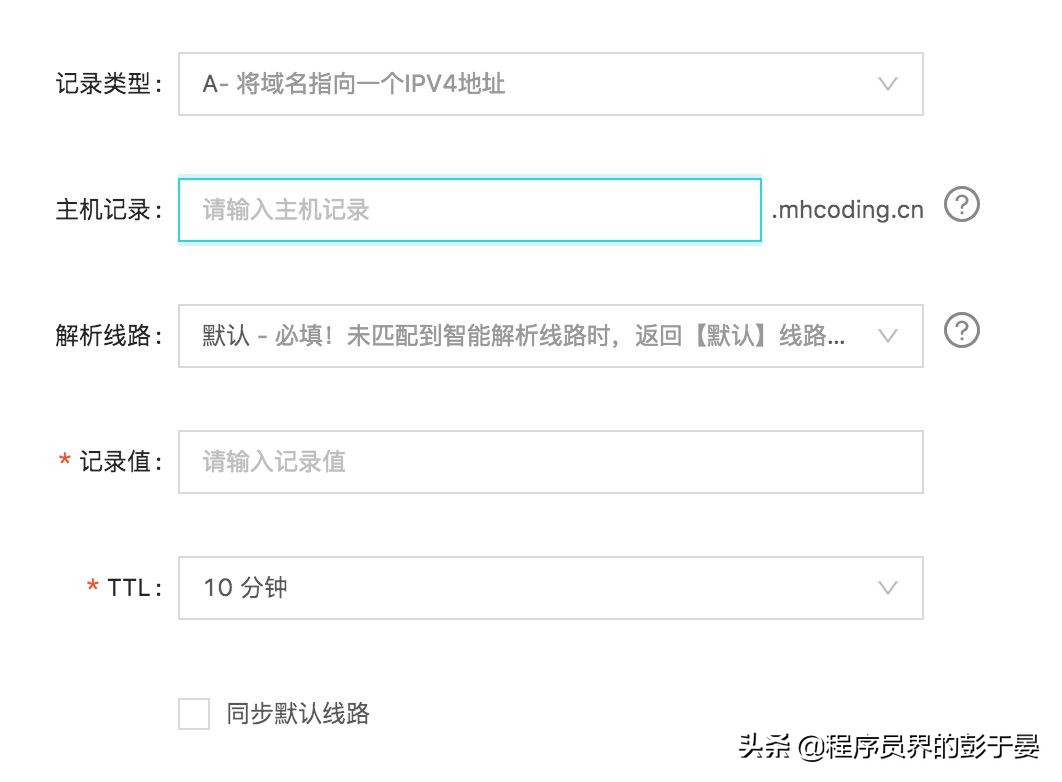
Task: Click the .mhcoding.cn domain suffix text
Action: (x=846, y=209)
